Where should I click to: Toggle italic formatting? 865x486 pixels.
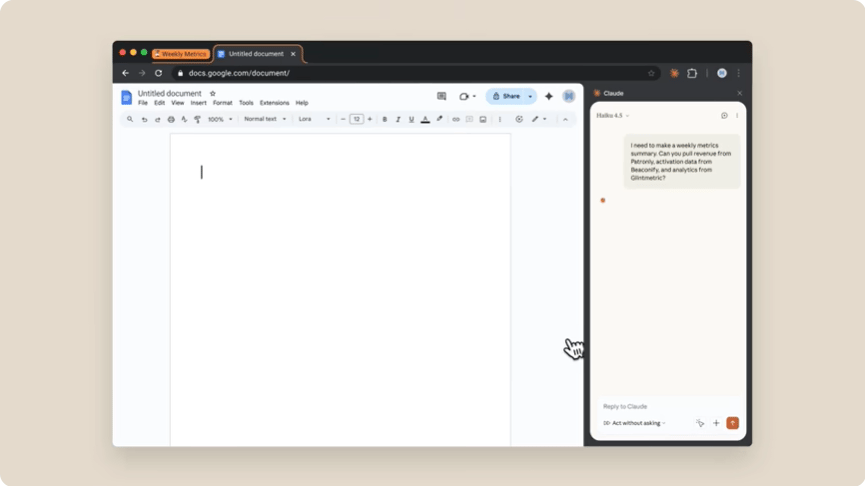coord(398,119)
